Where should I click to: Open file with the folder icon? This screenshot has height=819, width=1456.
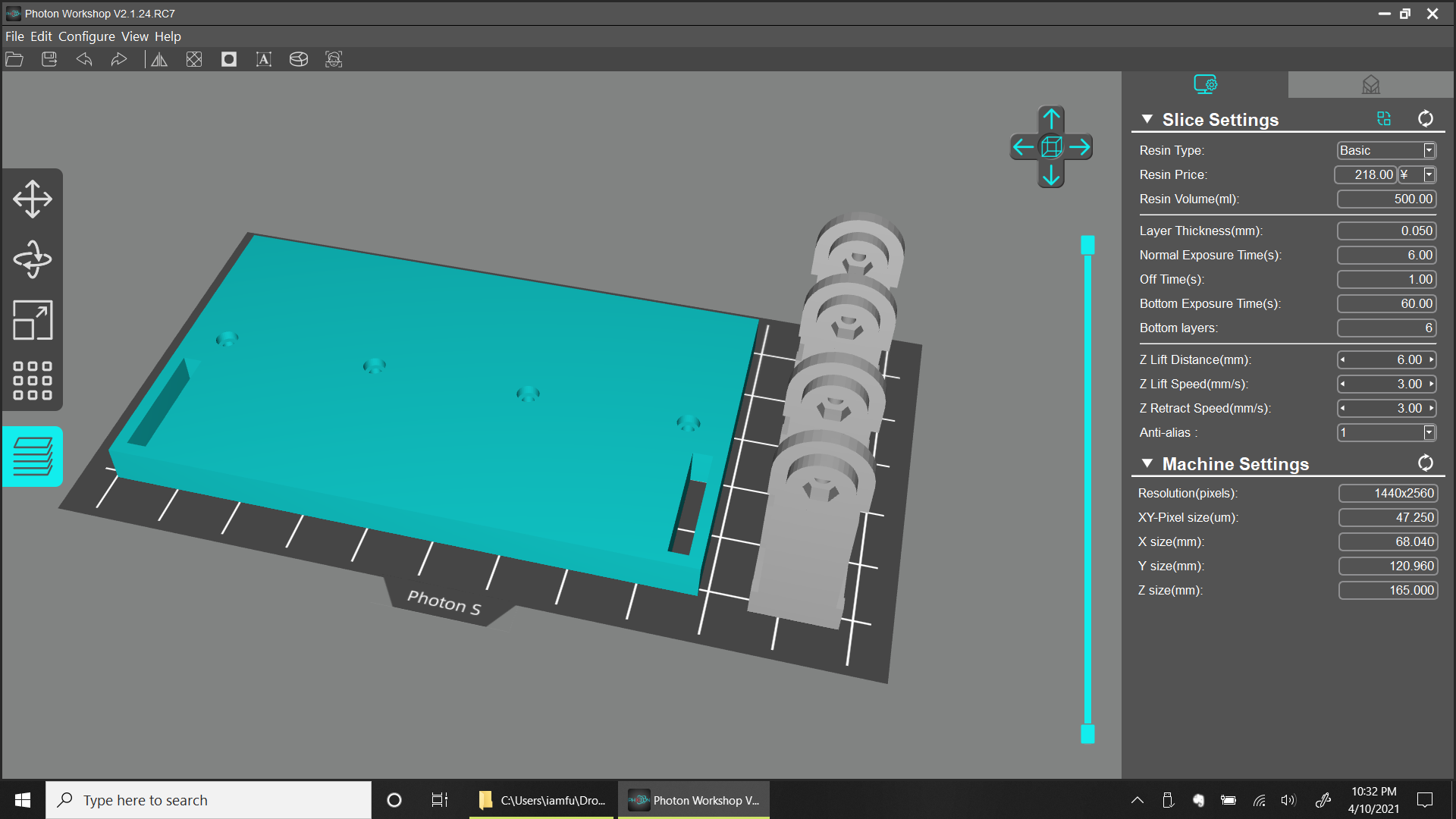coord(14,59)
